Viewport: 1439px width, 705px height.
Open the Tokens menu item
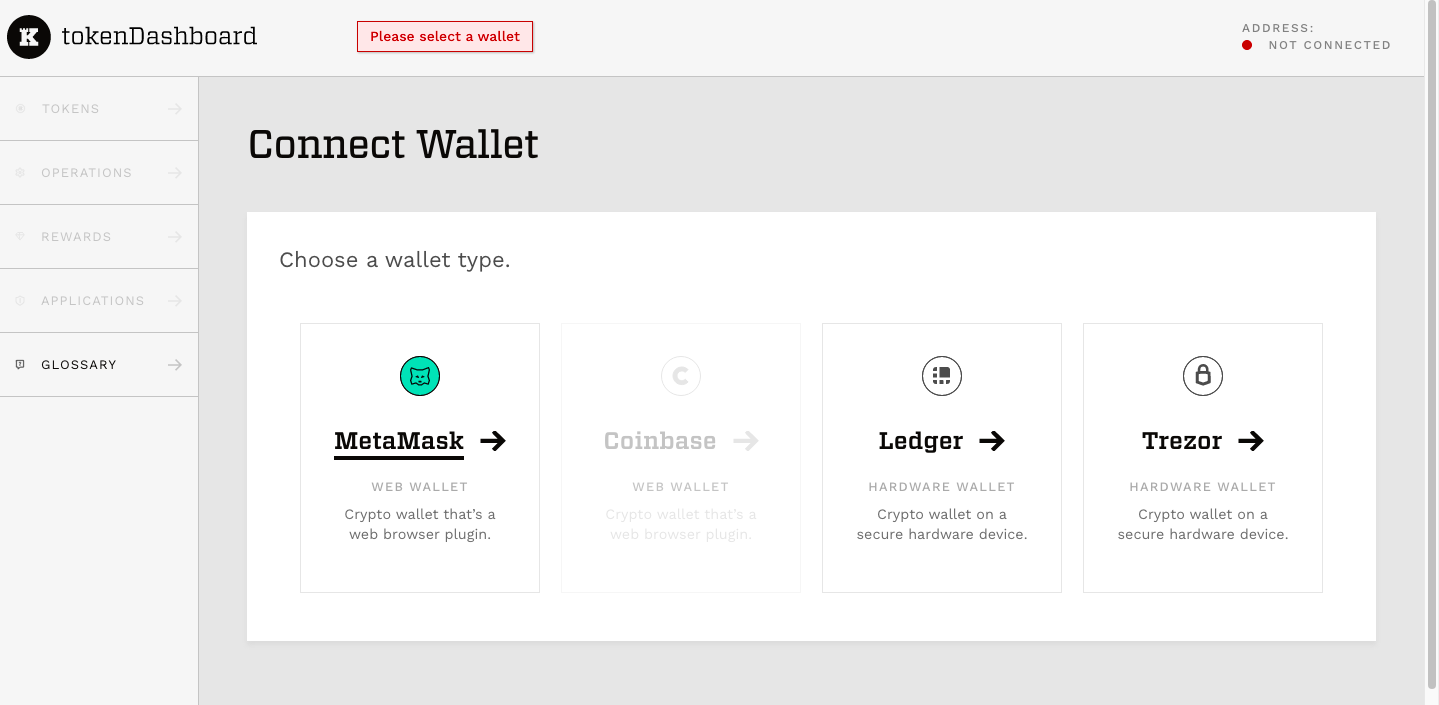[x=99, y=109]
